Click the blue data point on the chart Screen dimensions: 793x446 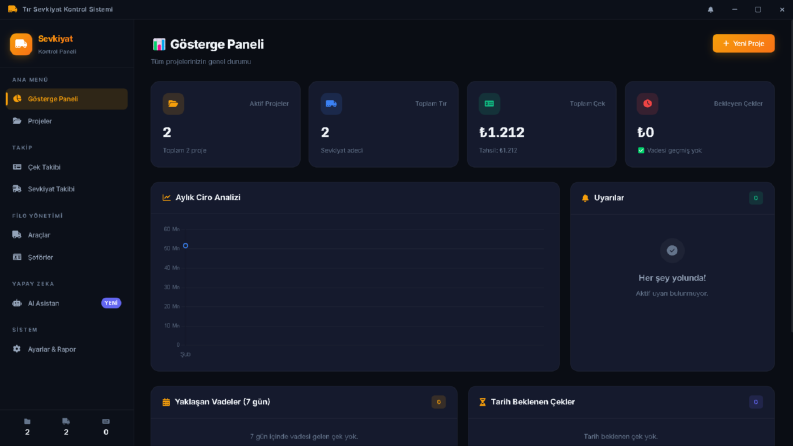tap(186, 246)
